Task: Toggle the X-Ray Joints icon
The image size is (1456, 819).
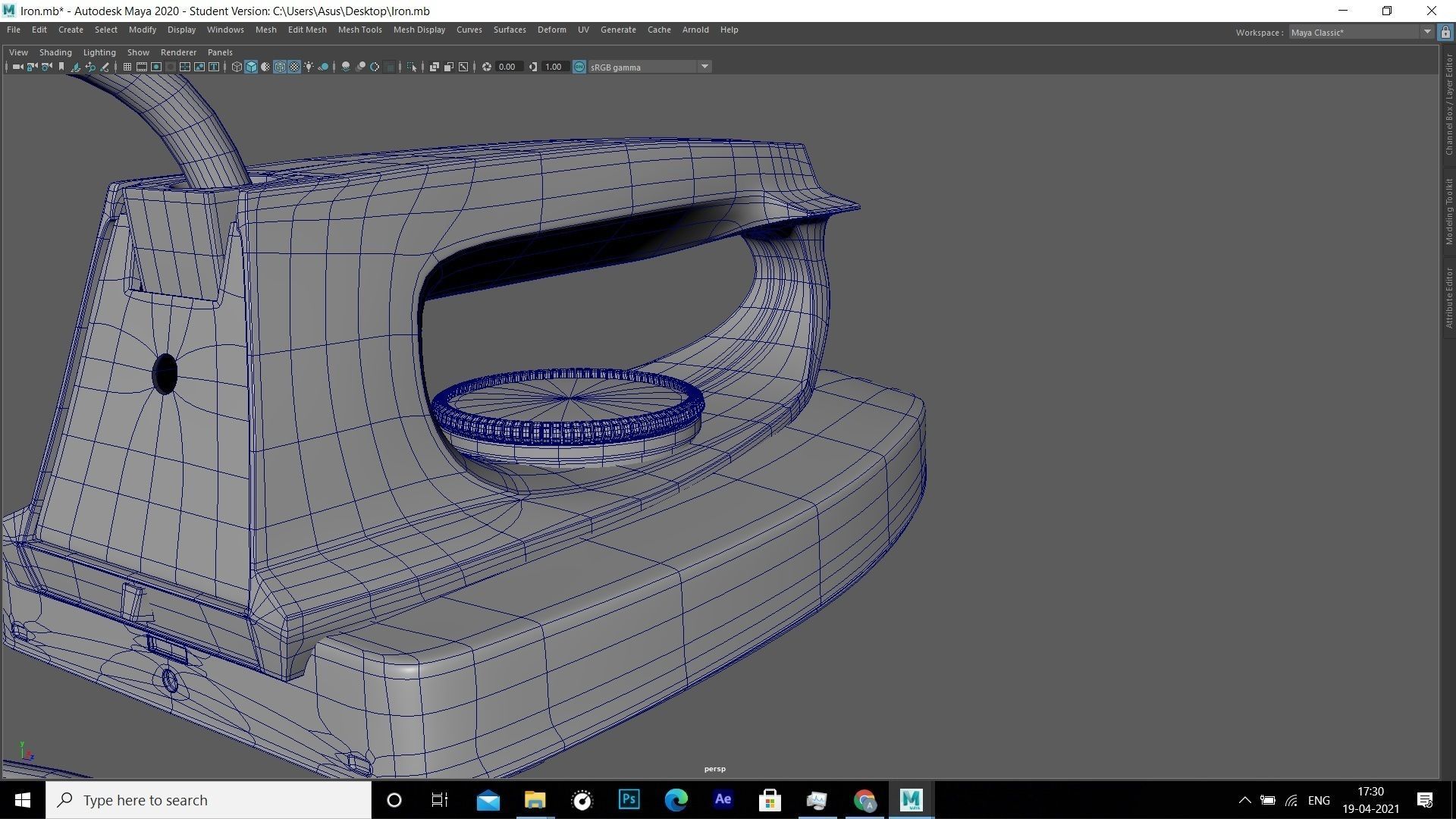Action: [463, 67]
